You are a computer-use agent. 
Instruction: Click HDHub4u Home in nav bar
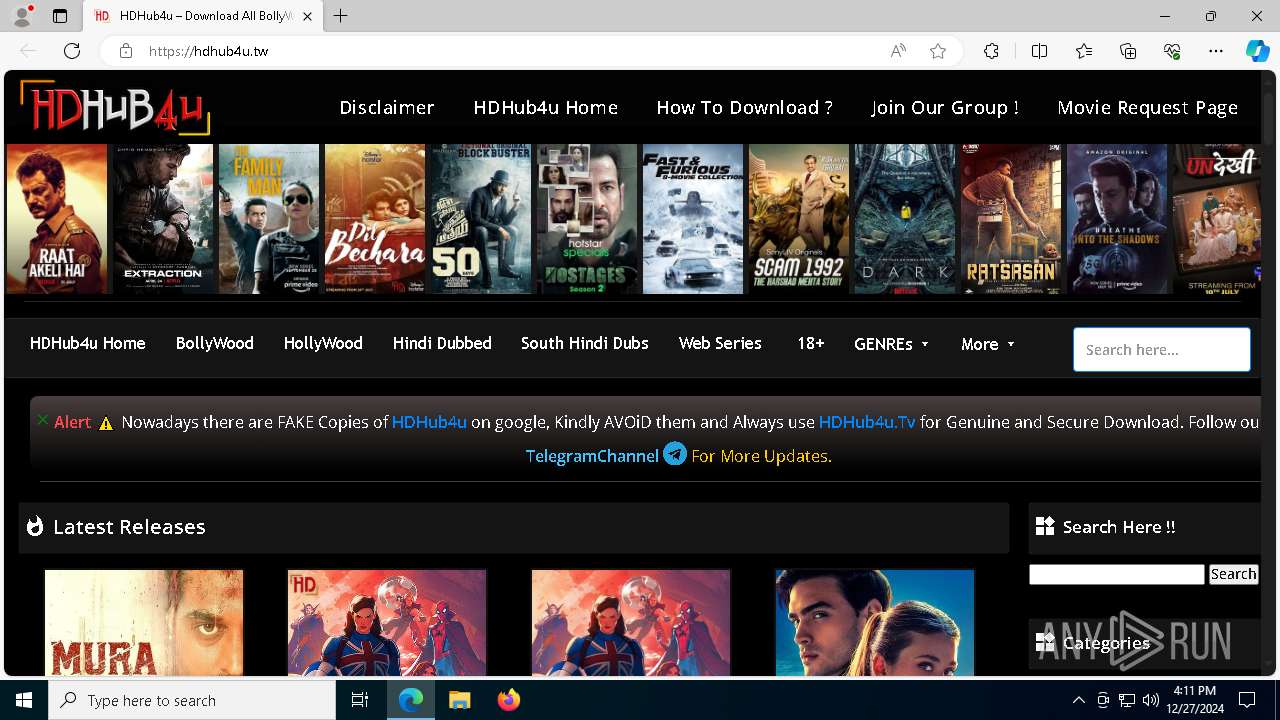point(88,343)
